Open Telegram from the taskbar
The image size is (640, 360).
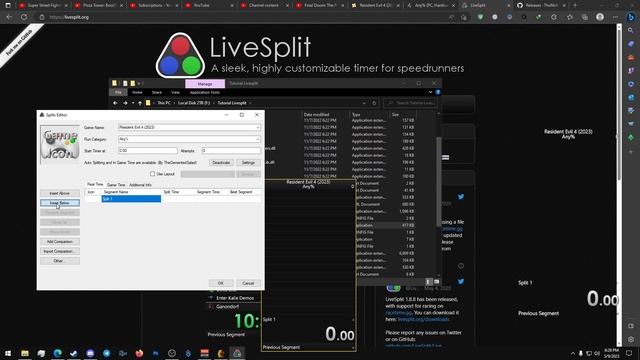(107, 353)
